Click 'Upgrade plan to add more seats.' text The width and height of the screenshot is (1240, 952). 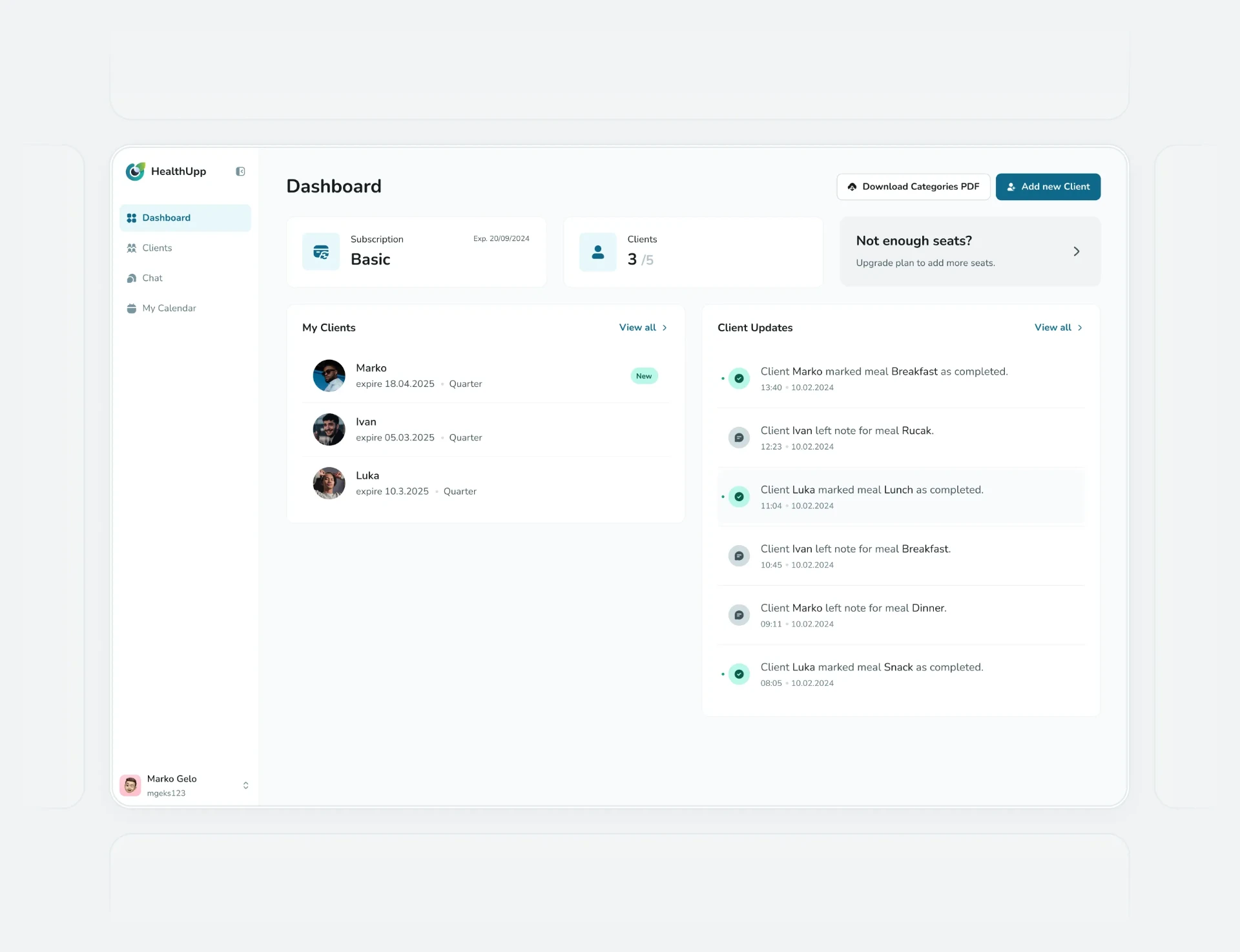925,263
